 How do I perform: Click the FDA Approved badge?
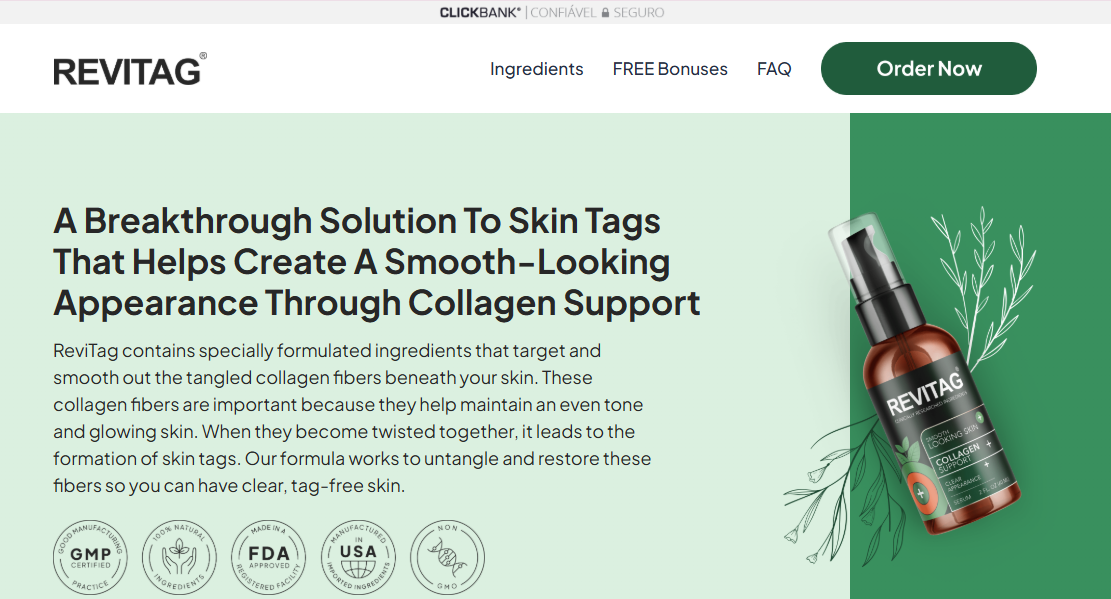pos(269,557)
